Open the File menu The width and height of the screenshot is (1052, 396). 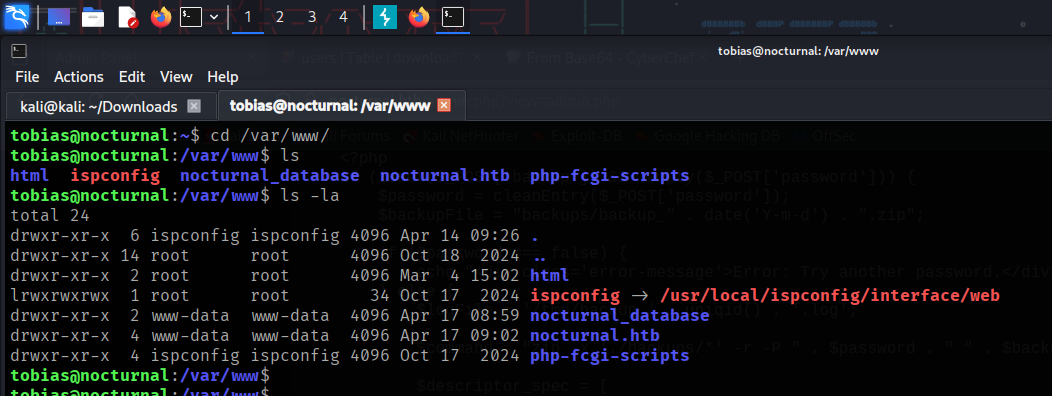(x=27, y=77)
